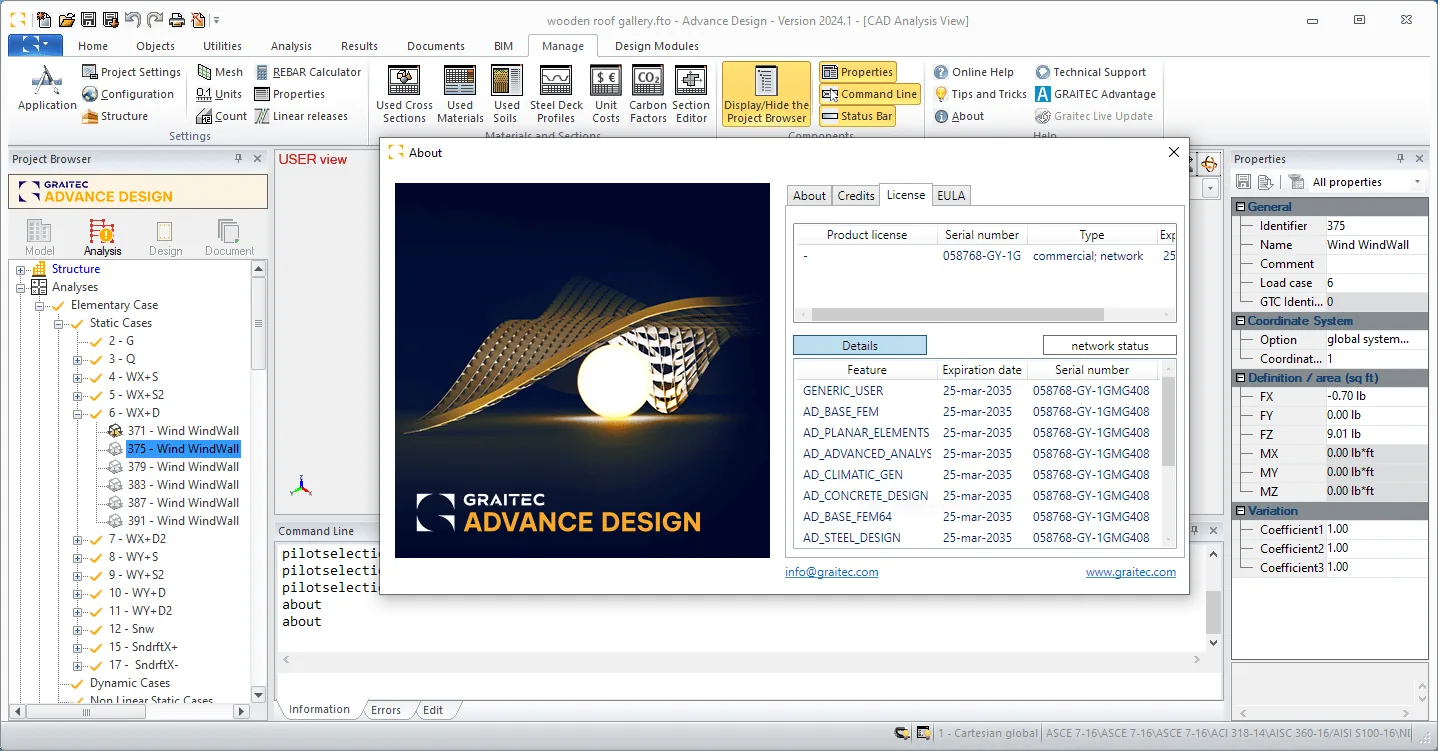Open the Application settings icon
This screenshot has width=1438, height=751.
tap(47, 90)
